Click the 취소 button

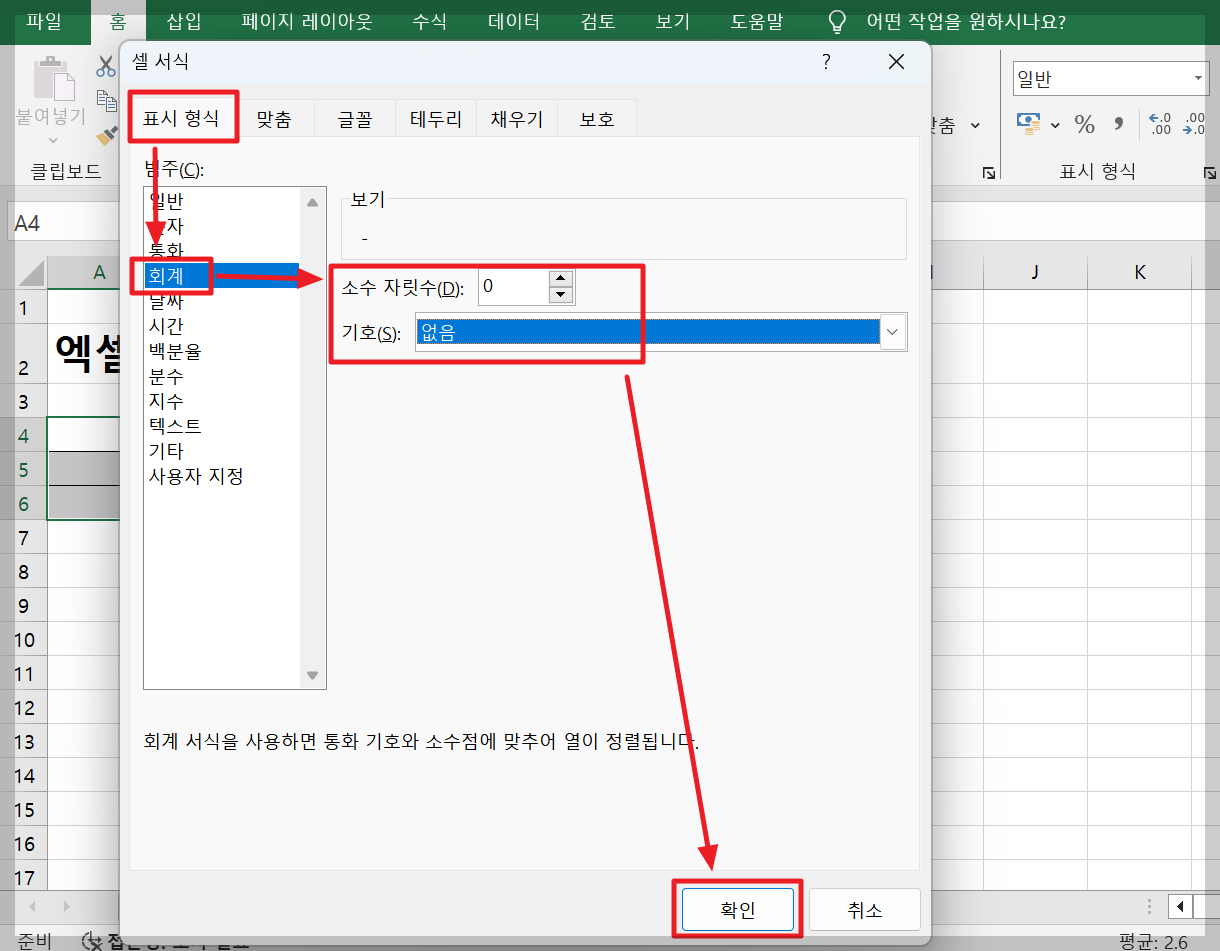tap(864, 909)
